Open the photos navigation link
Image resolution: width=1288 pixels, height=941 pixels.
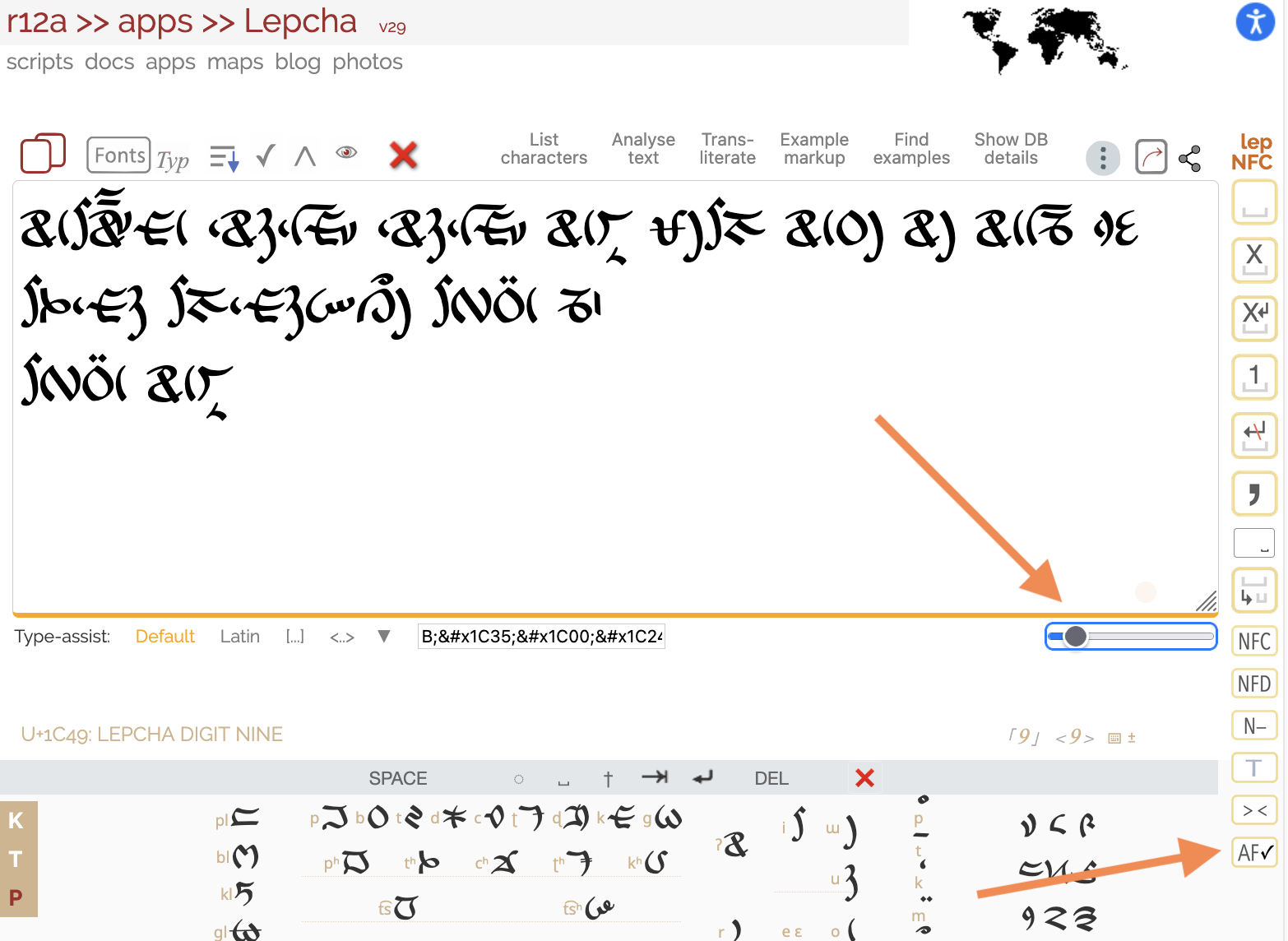(368, 62)
